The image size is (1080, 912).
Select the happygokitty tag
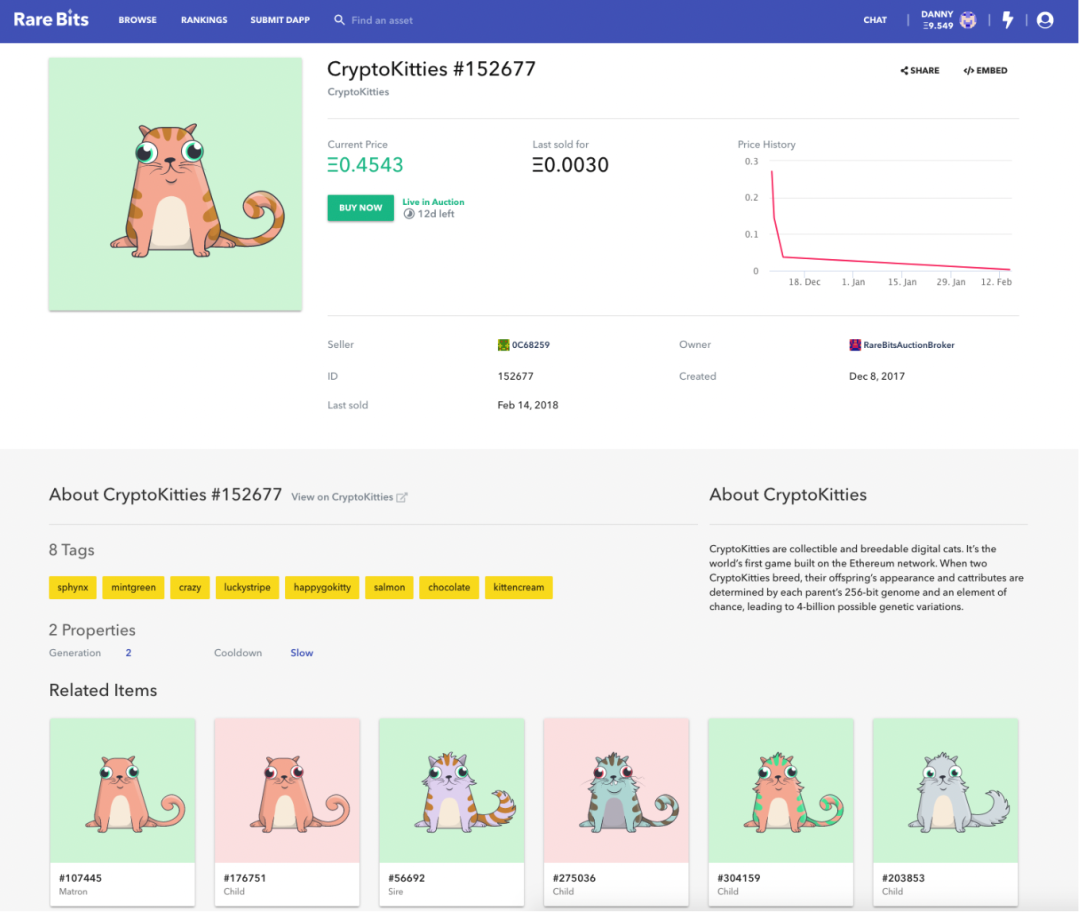click(x=322, y=587)
